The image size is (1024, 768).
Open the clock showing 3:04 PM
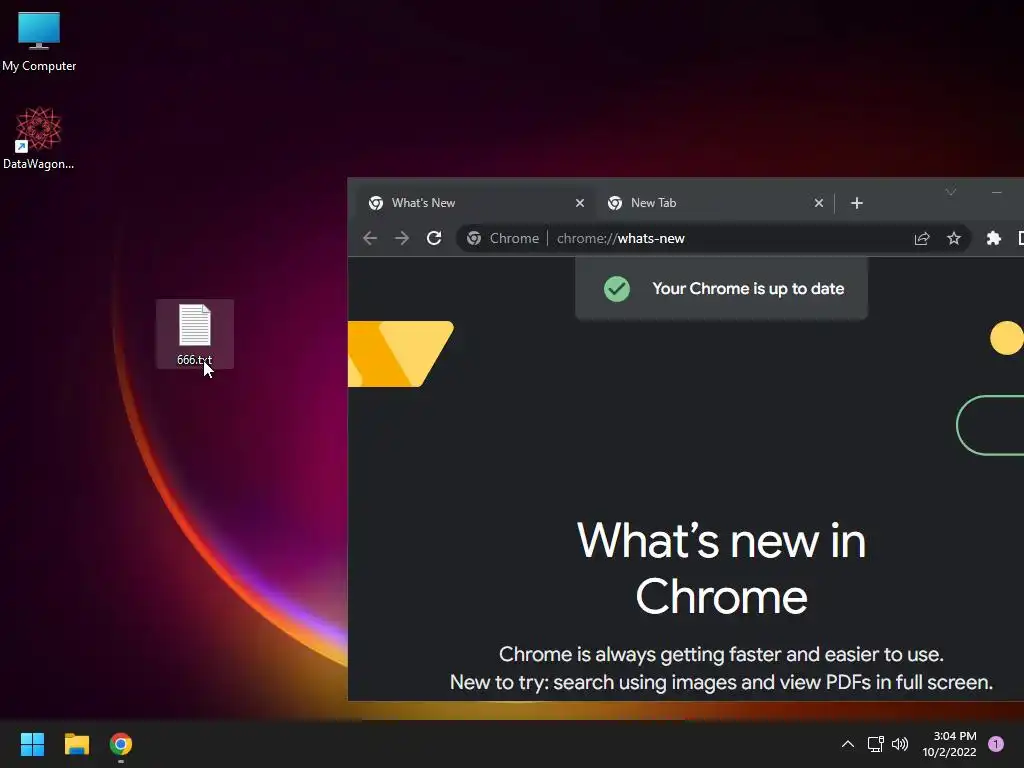[x=950, y=744]
